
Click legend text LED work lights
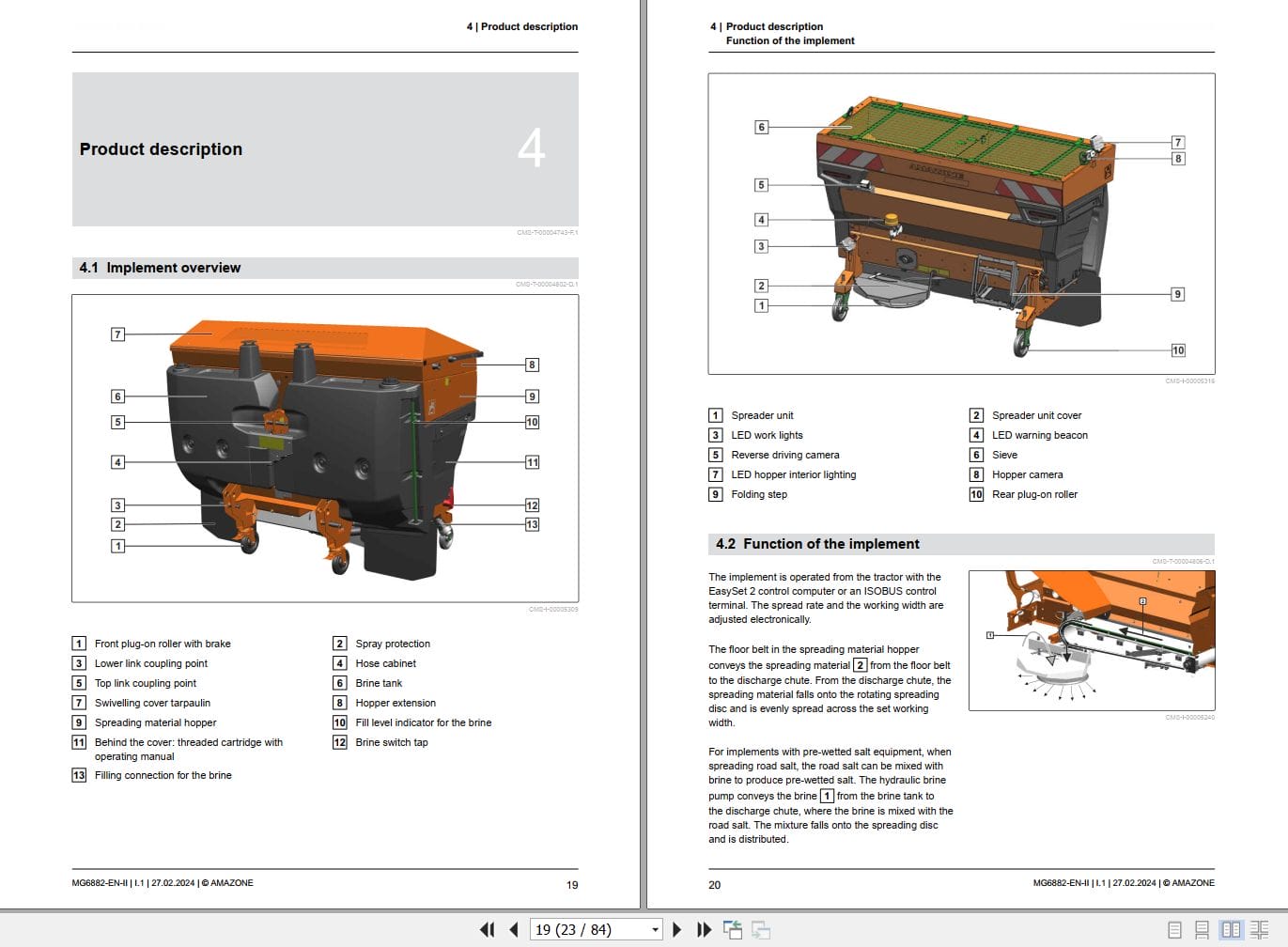pyautogui.click(x=767, y=435)
